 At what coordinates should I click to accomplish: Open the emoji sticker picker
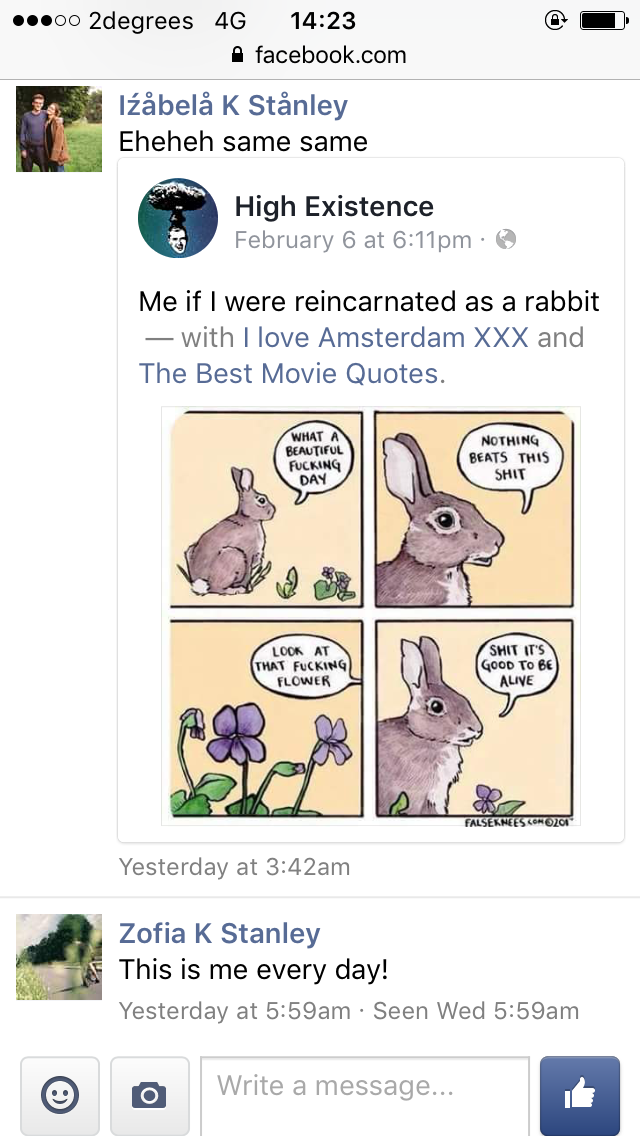tap(59, 1096)
